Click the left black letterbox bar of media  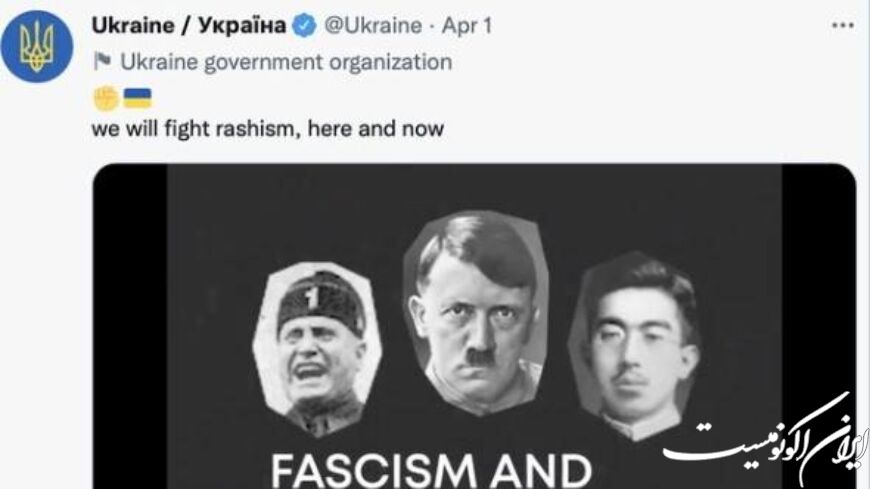pos(130,326)
